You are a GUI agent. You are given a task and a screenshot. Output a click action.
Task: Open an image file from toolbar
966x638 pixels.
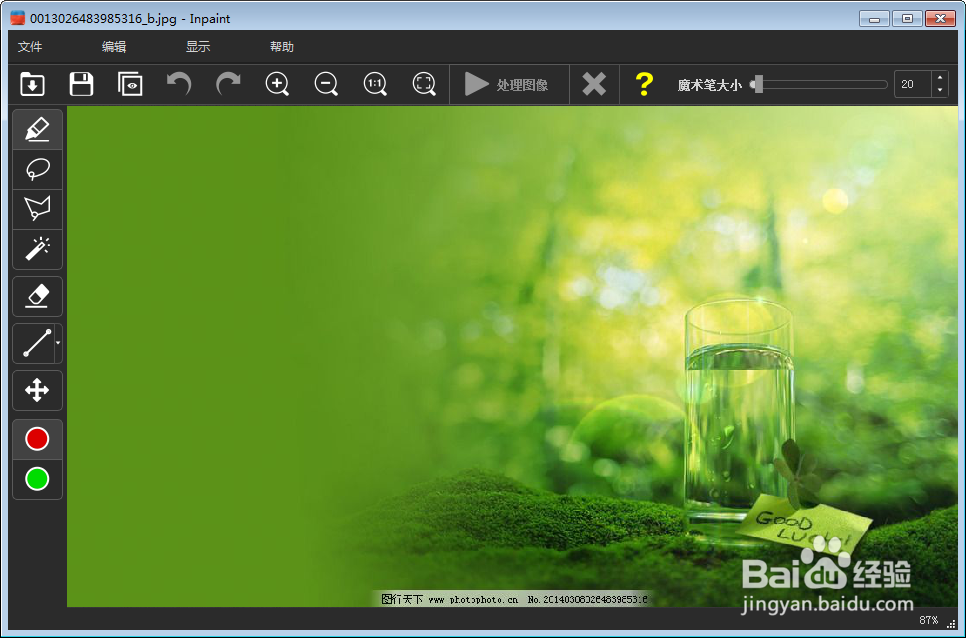point(33,84)
